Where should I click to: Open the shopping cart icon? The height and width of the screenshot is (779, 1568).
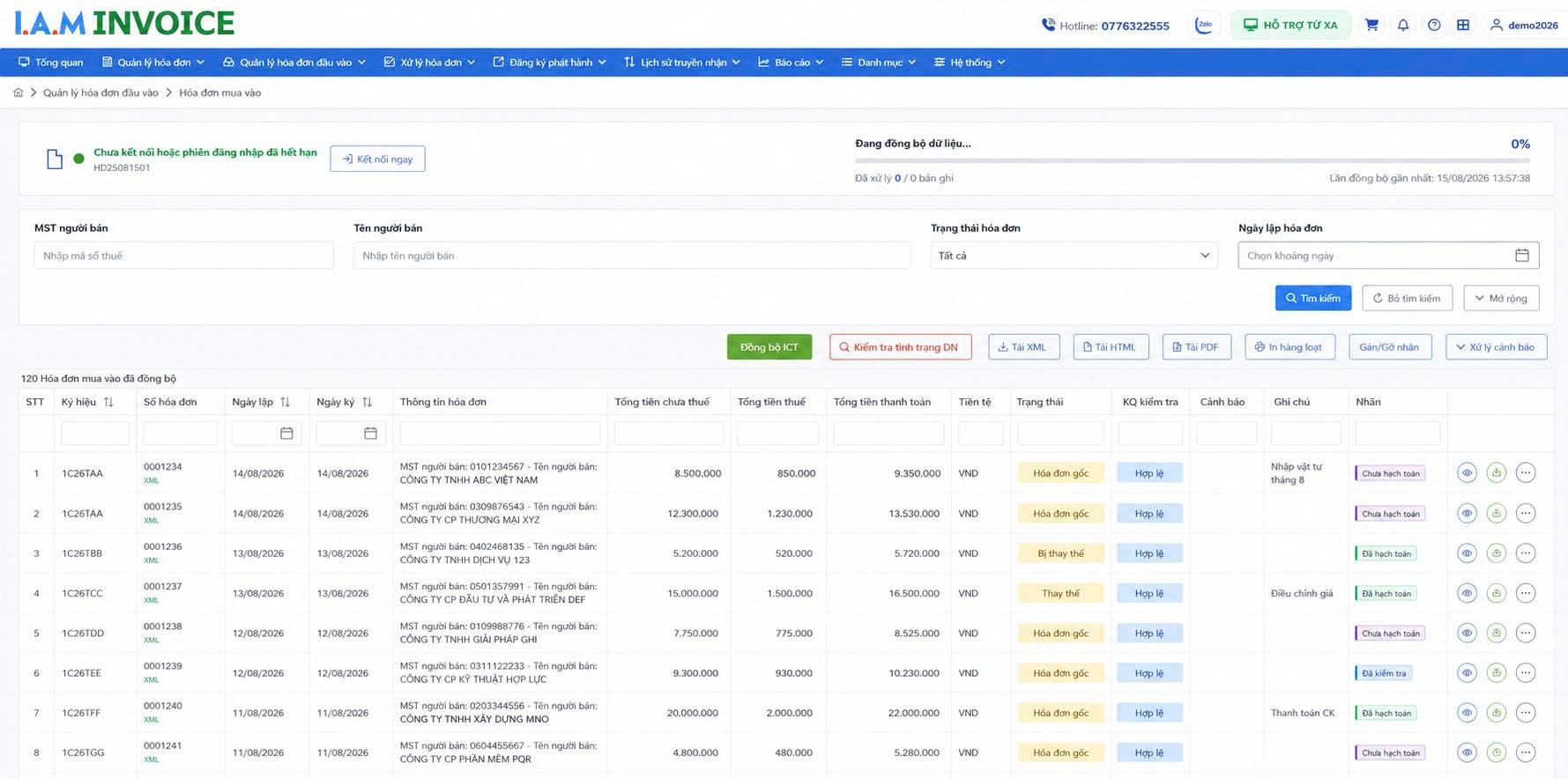tap(1371, 25)
